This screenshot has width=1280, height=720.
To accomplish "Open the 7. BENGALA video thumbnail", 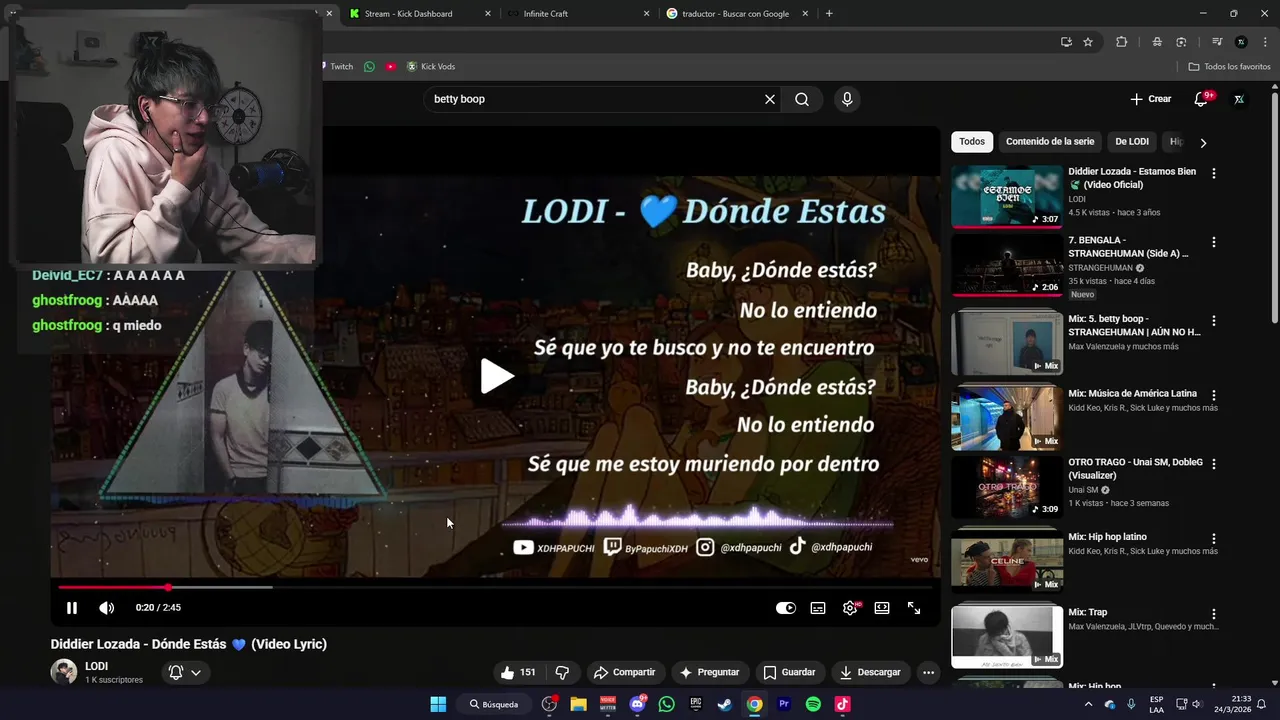I will click(x=1007, y=265).
